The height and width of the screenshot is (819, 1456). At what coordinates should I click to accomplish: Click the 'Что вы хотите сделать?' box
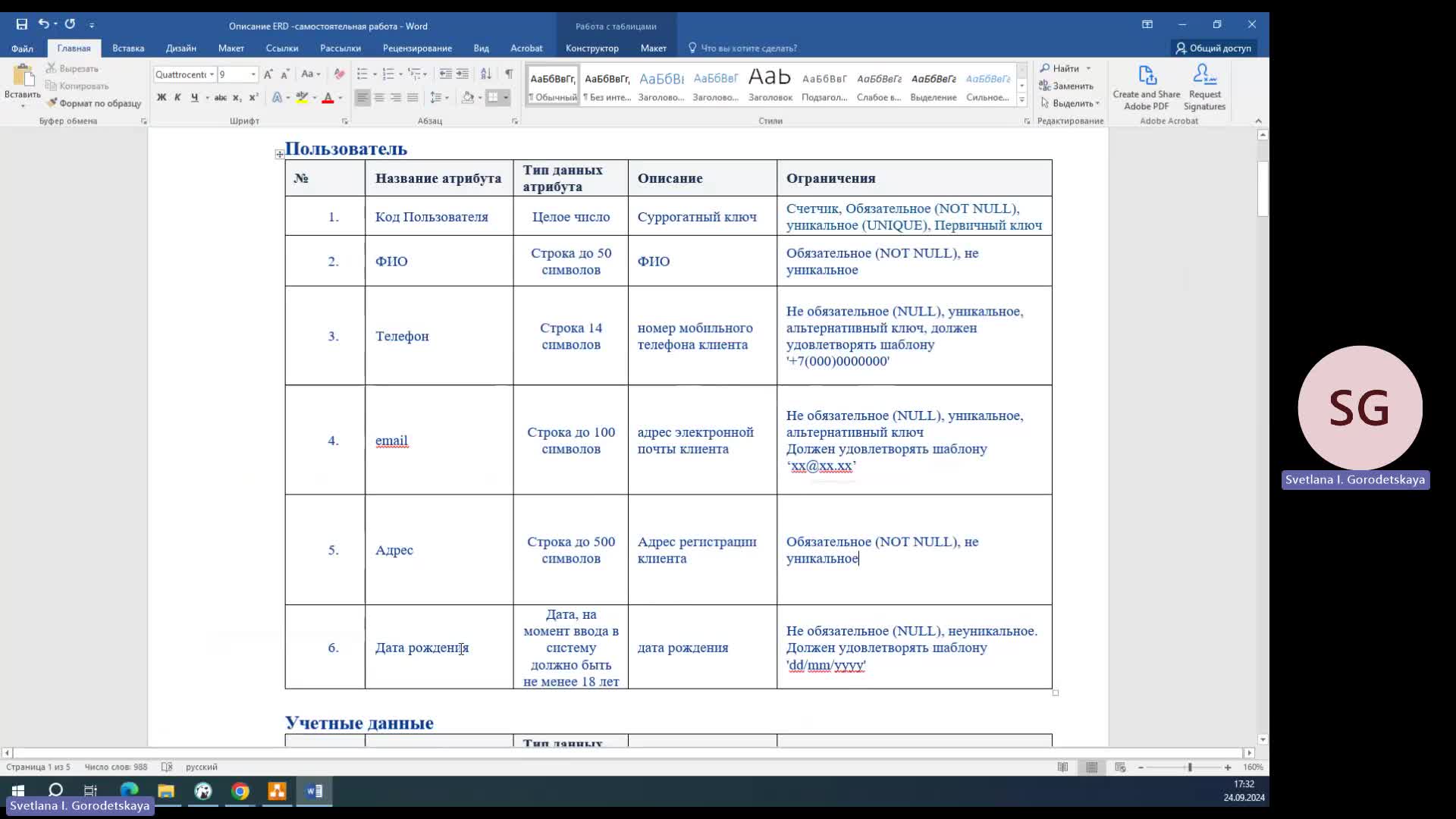coord(743,48)
